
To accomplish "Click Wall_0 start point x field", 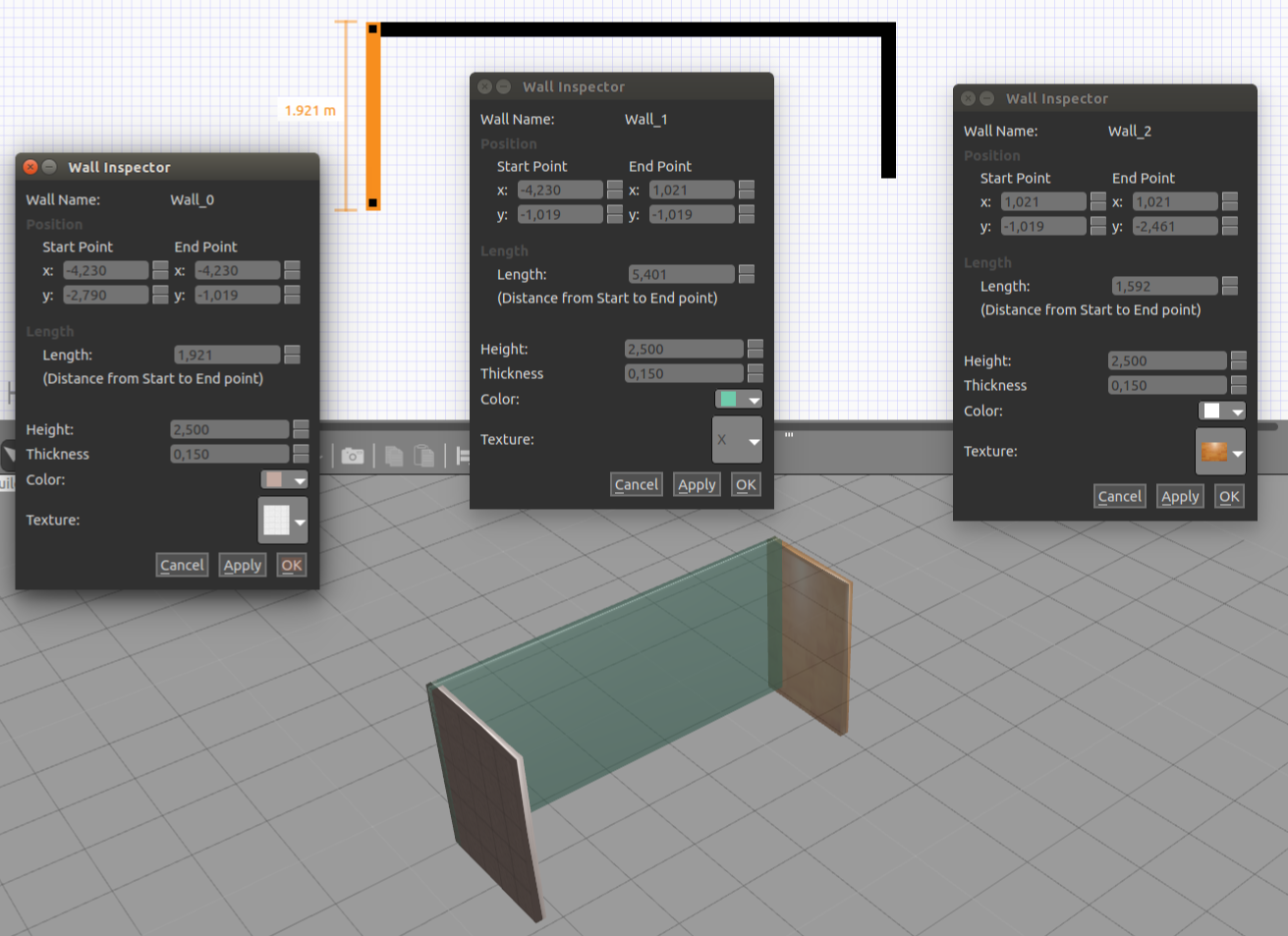I will coord(106,270).
